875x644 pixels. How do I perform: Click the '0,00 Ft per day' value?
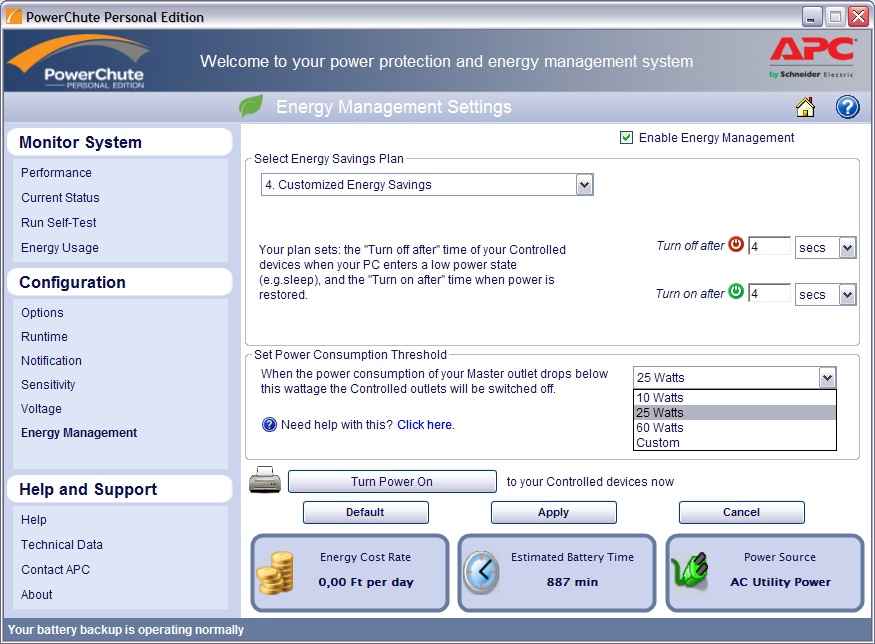(366, 582)
